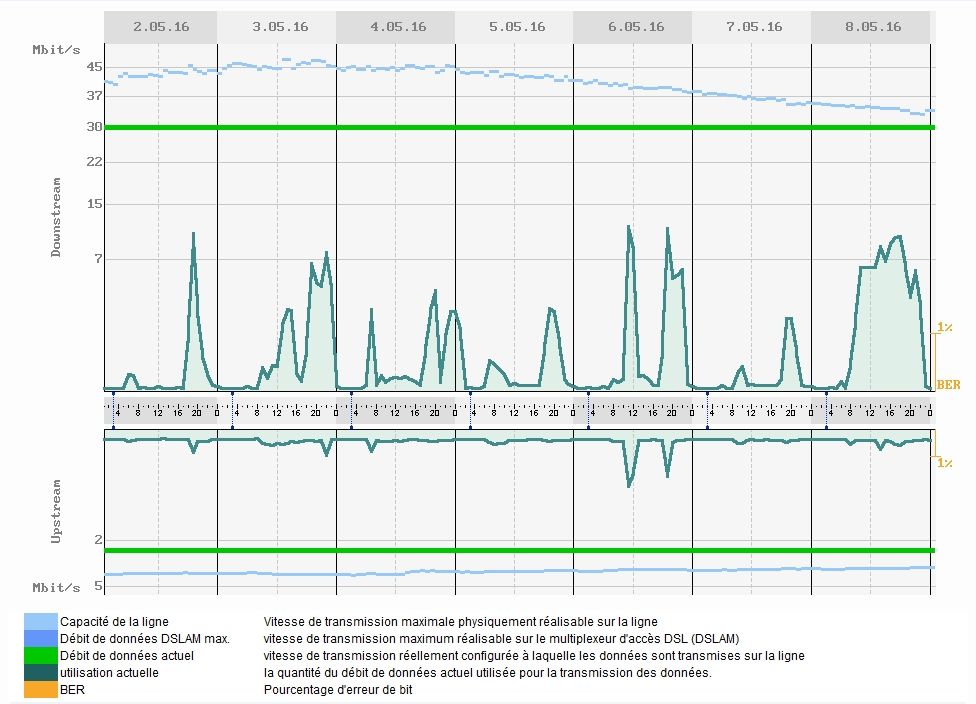Click the blue Débit de données DSLAM max. swatch

point(41,639)
